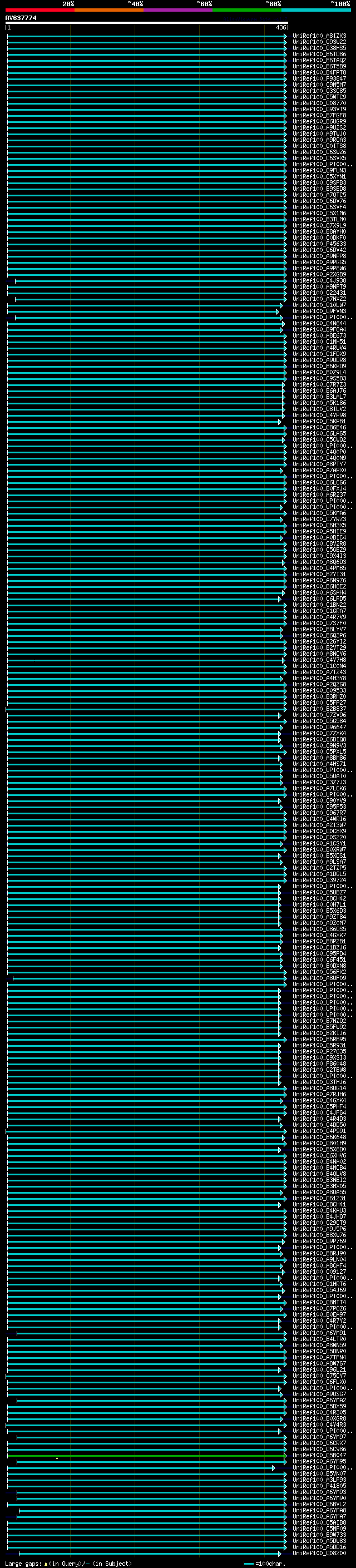Click the green ~80% identity legend segment
The width and height of the screenshot is (356, 1568).
point(247,10)
